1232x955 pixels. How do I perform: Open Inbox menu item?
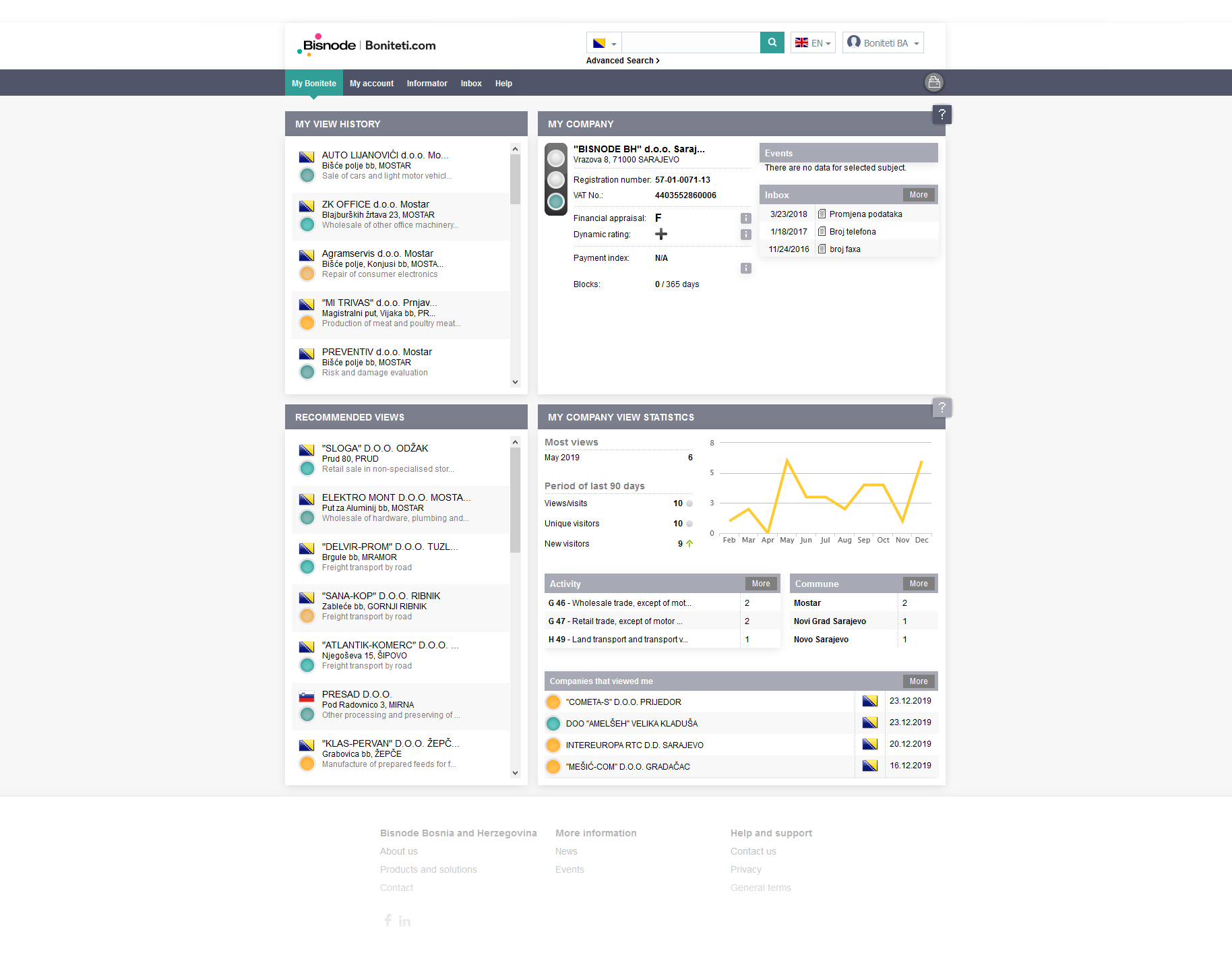pyautogui.click(x=470, y=84)
